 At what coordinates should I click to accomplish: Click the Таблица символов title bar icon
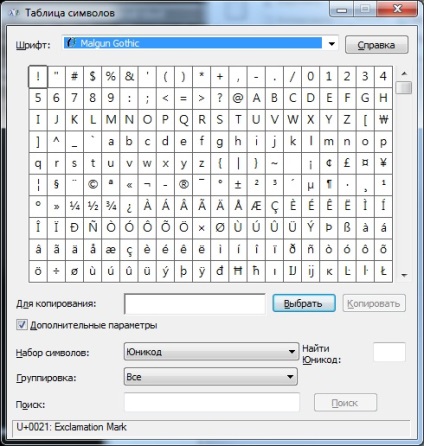(x=14, y=13)
